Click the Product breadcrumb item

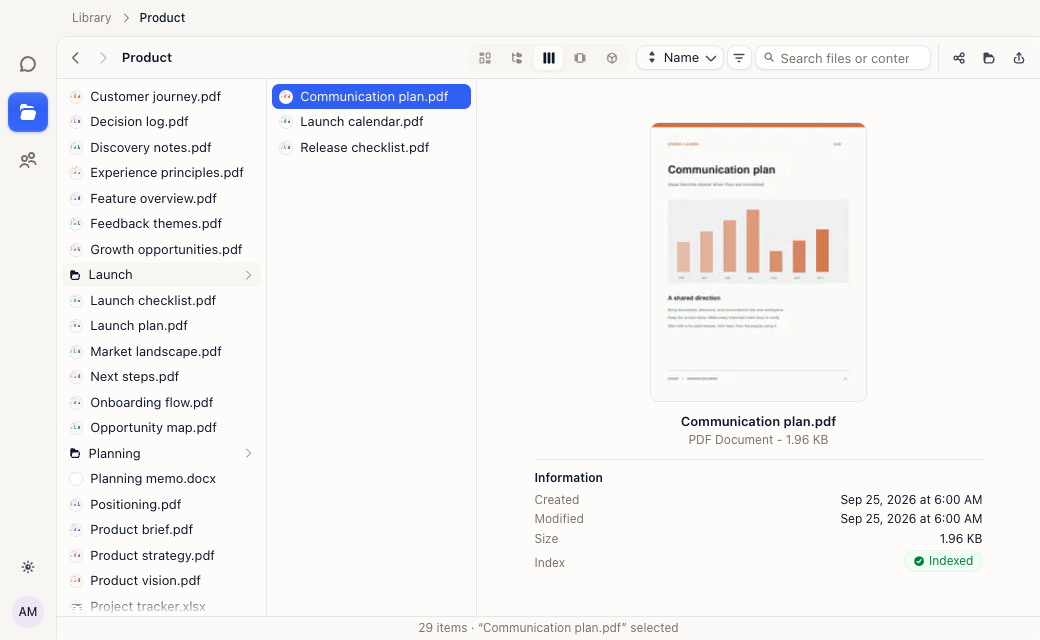[162, 18]
